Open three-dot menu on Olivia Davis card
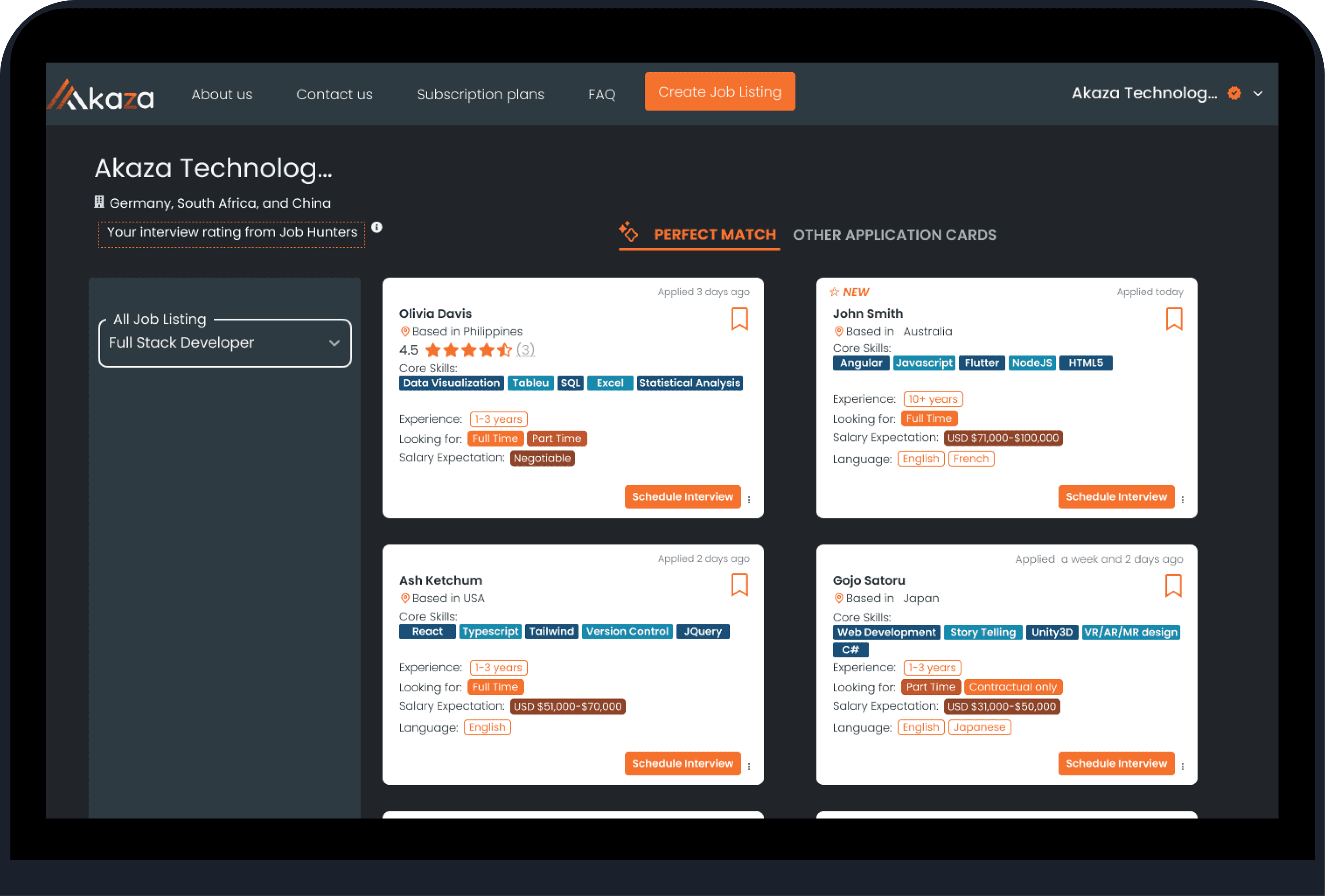Viewport: 1325px width, 896px height. (x=748, y=499)
